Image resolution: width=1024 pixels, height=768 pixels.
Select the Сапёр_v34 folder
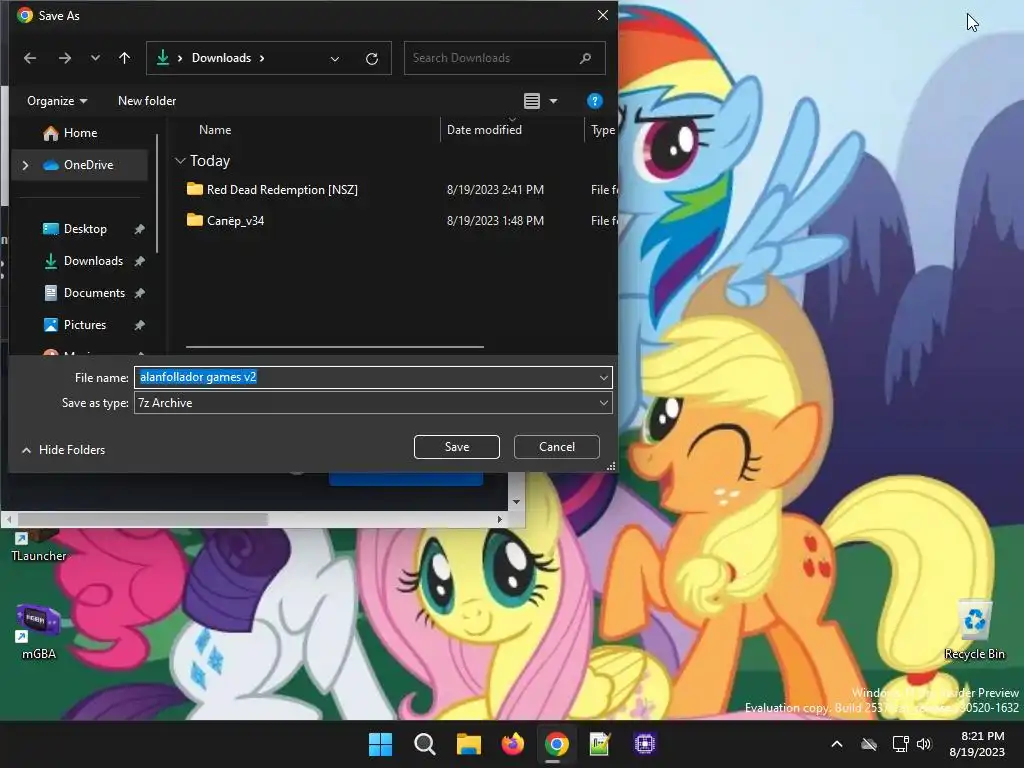[x=235, y=221]
